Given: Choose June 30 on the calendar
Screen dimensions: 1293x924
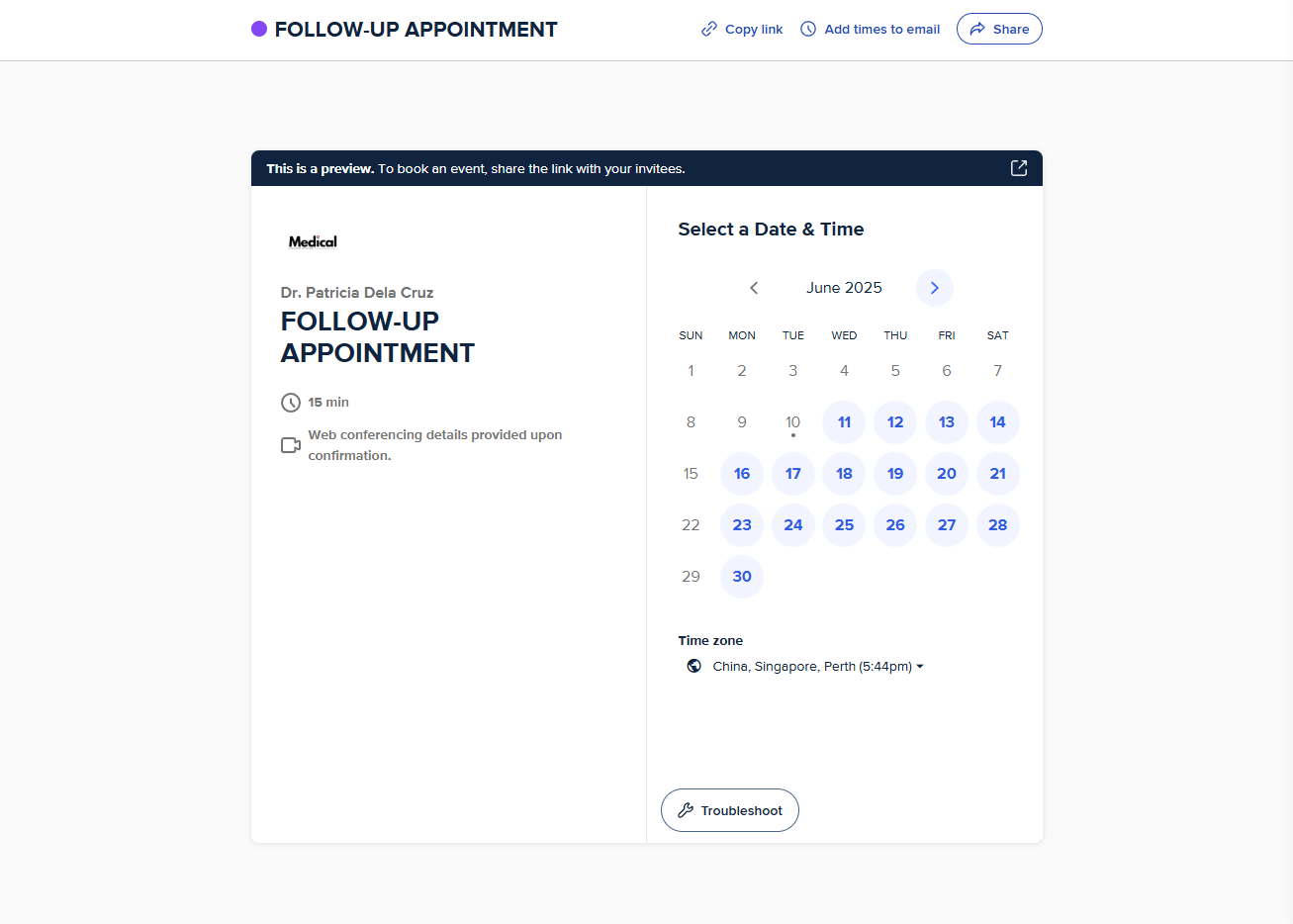Looking at the screenshot, I should [x=742, y=577].
